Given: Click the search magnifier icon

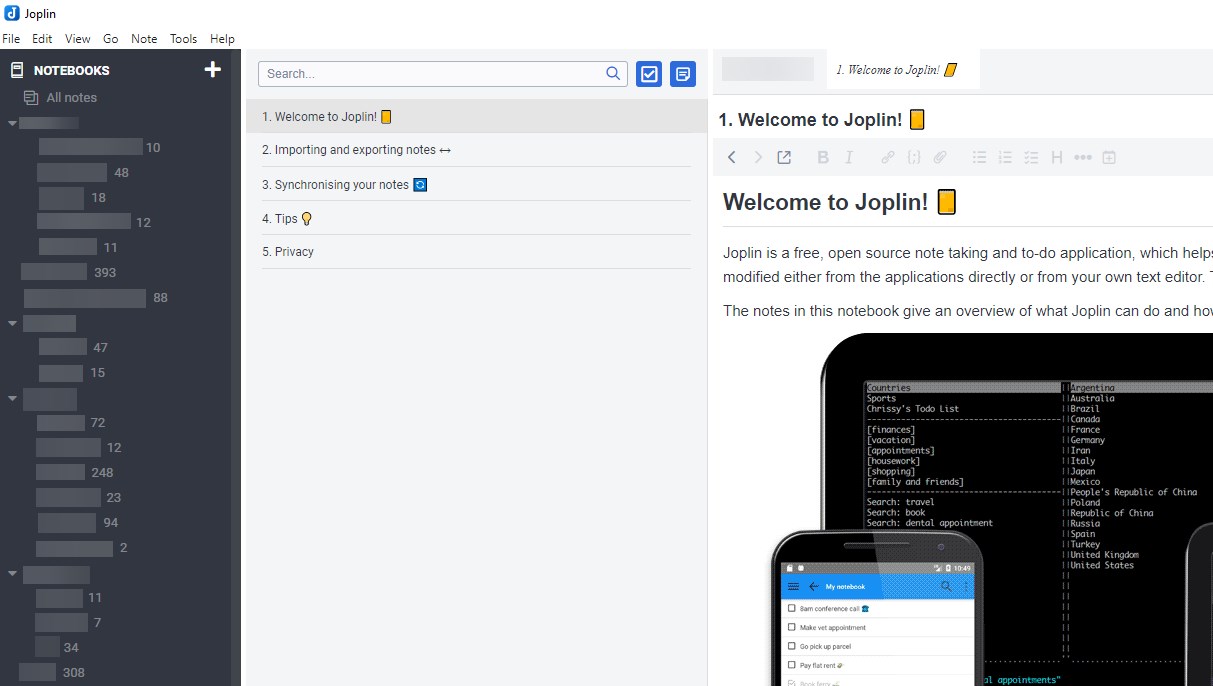Looking at the screenshot, I should click(613, 73).
